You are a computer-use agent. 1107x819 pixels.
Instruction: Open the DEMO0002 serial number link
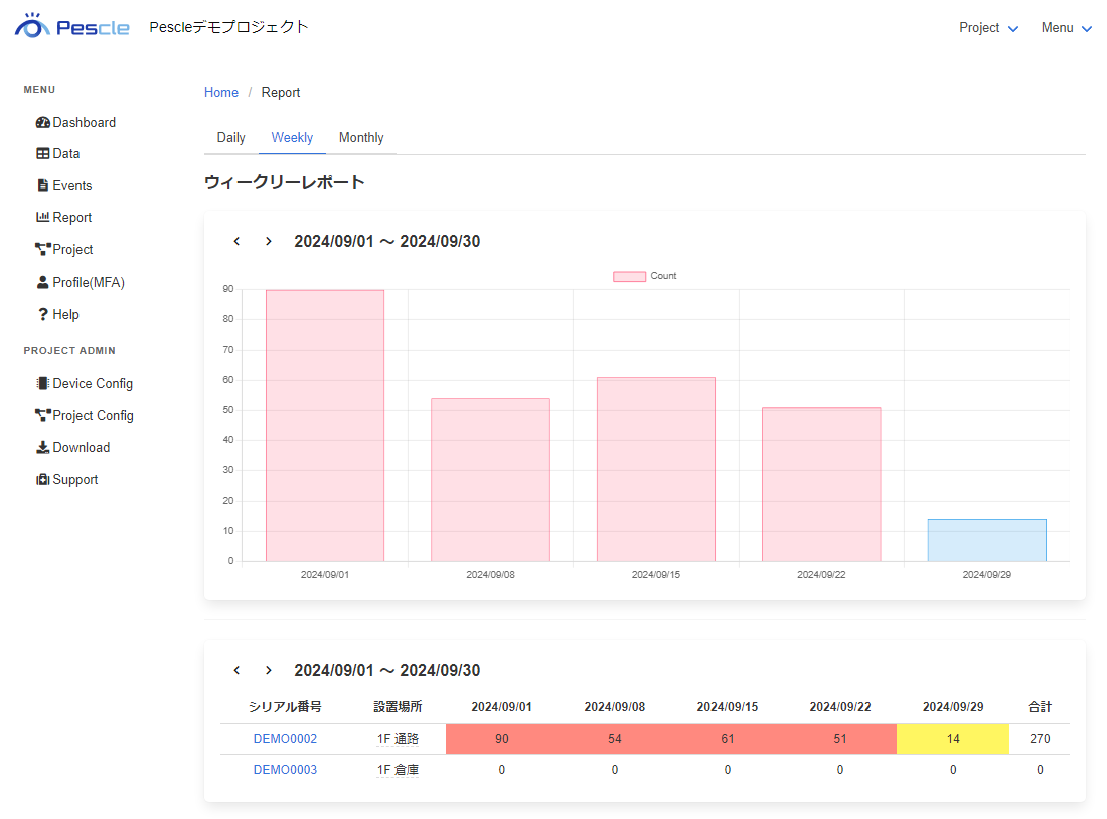[x=285, y=739]
